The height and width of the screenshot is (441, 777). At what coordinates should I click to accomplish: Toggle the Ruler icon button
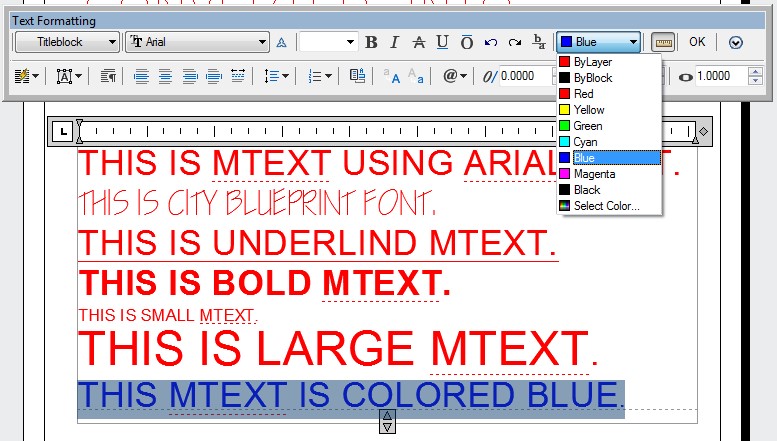click(x=661, y=42)
